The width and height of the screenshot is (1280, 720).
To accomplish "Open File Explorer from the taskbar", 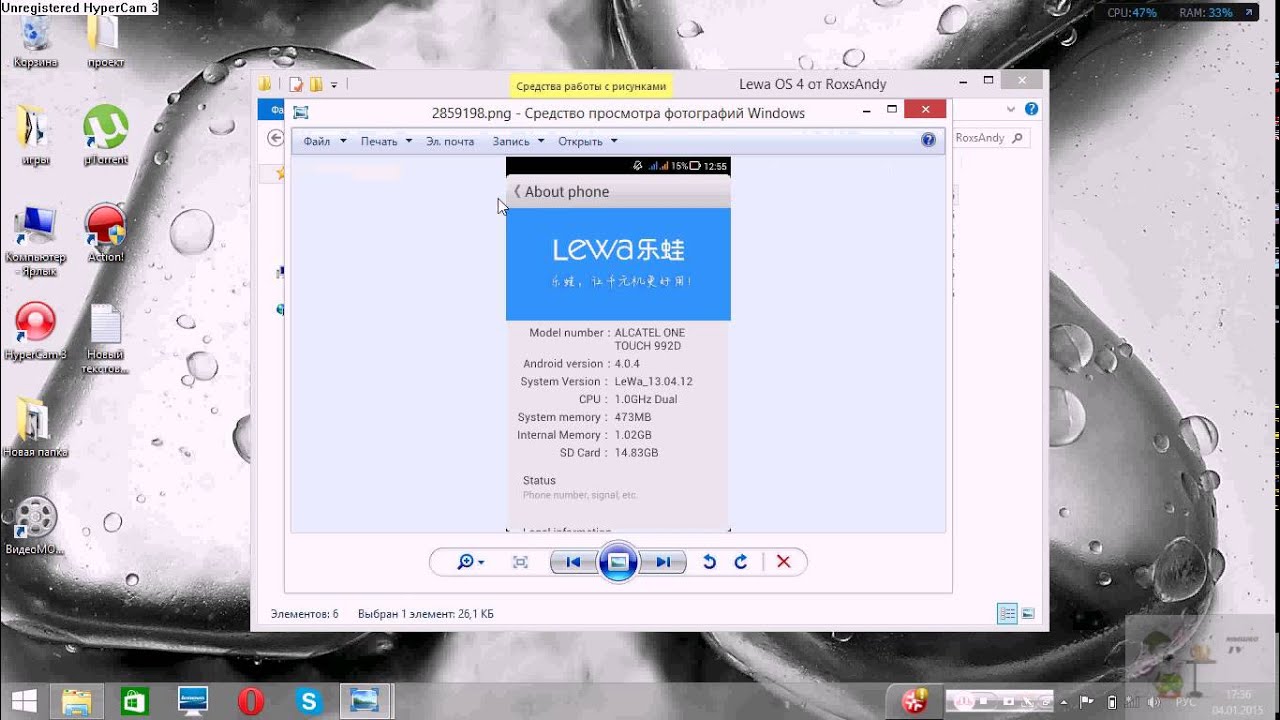I will point(77,701).
